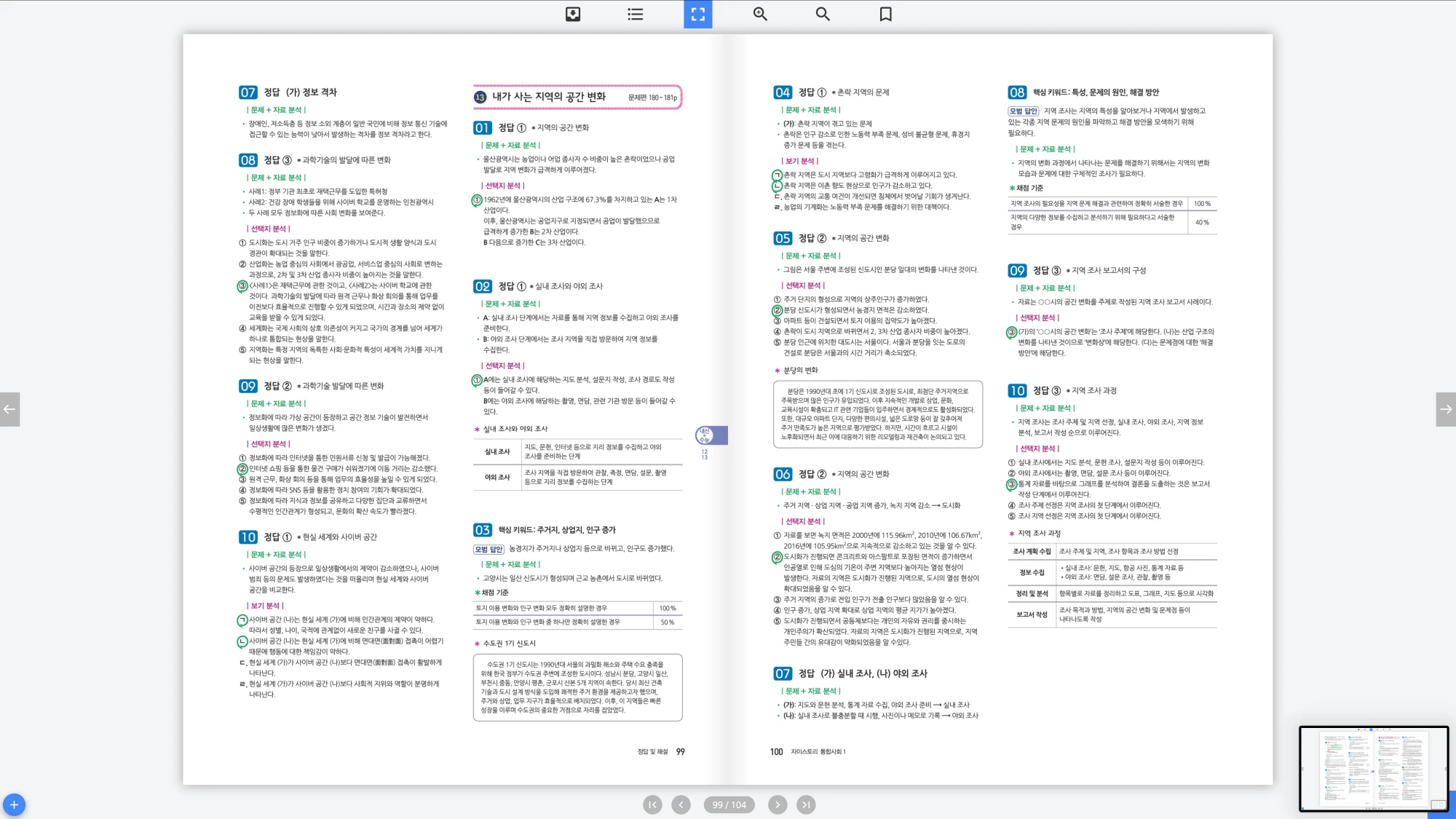The height and width of the screenshot is (819, 1456).
Task: Jump to the first page
Action: tap(652, 804)
